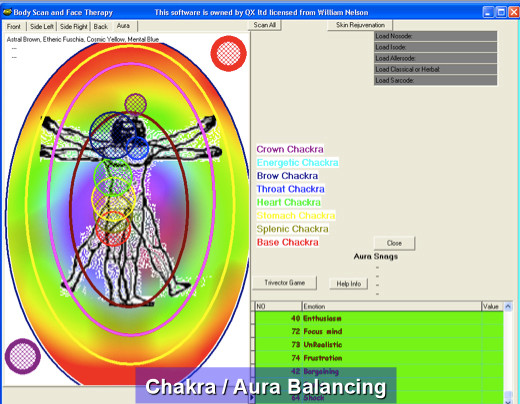
Task: Select the 74 Frustration row
Action: [379, 358]
